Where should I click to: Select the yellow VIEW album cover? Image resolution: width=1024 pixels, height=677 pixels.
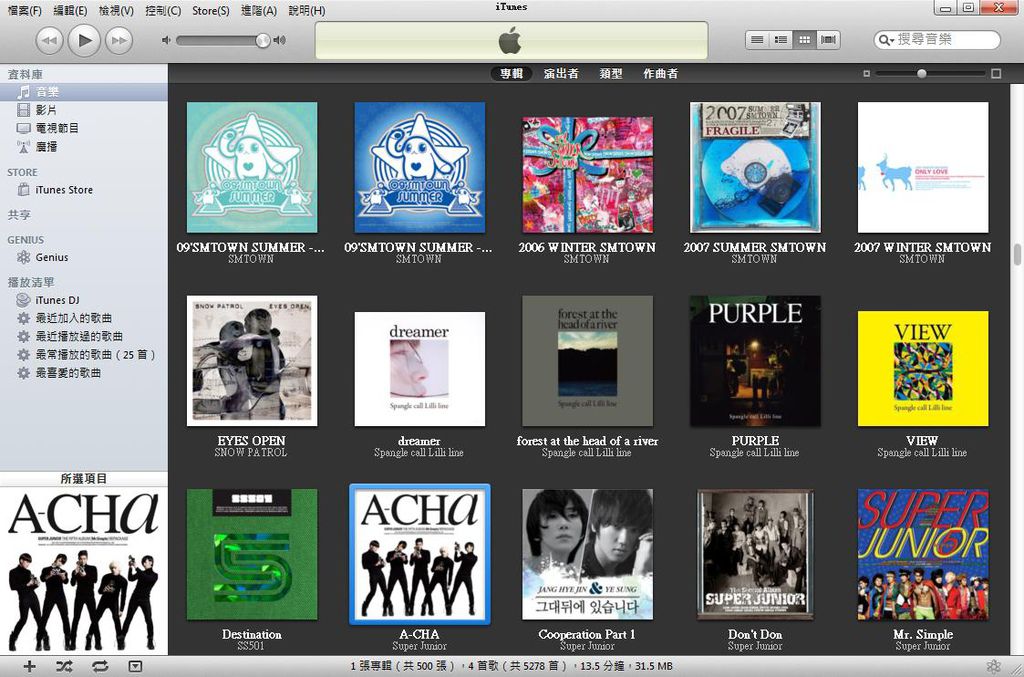[923, 369]
